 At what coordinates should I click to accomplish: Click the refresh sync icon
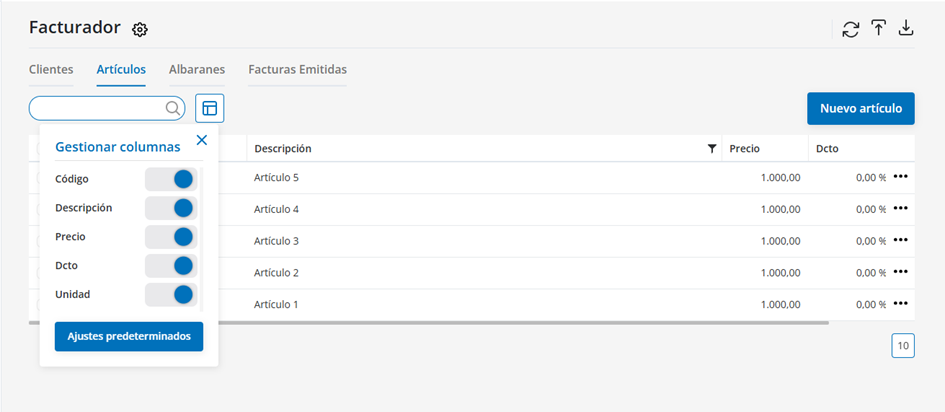point(851,29)
